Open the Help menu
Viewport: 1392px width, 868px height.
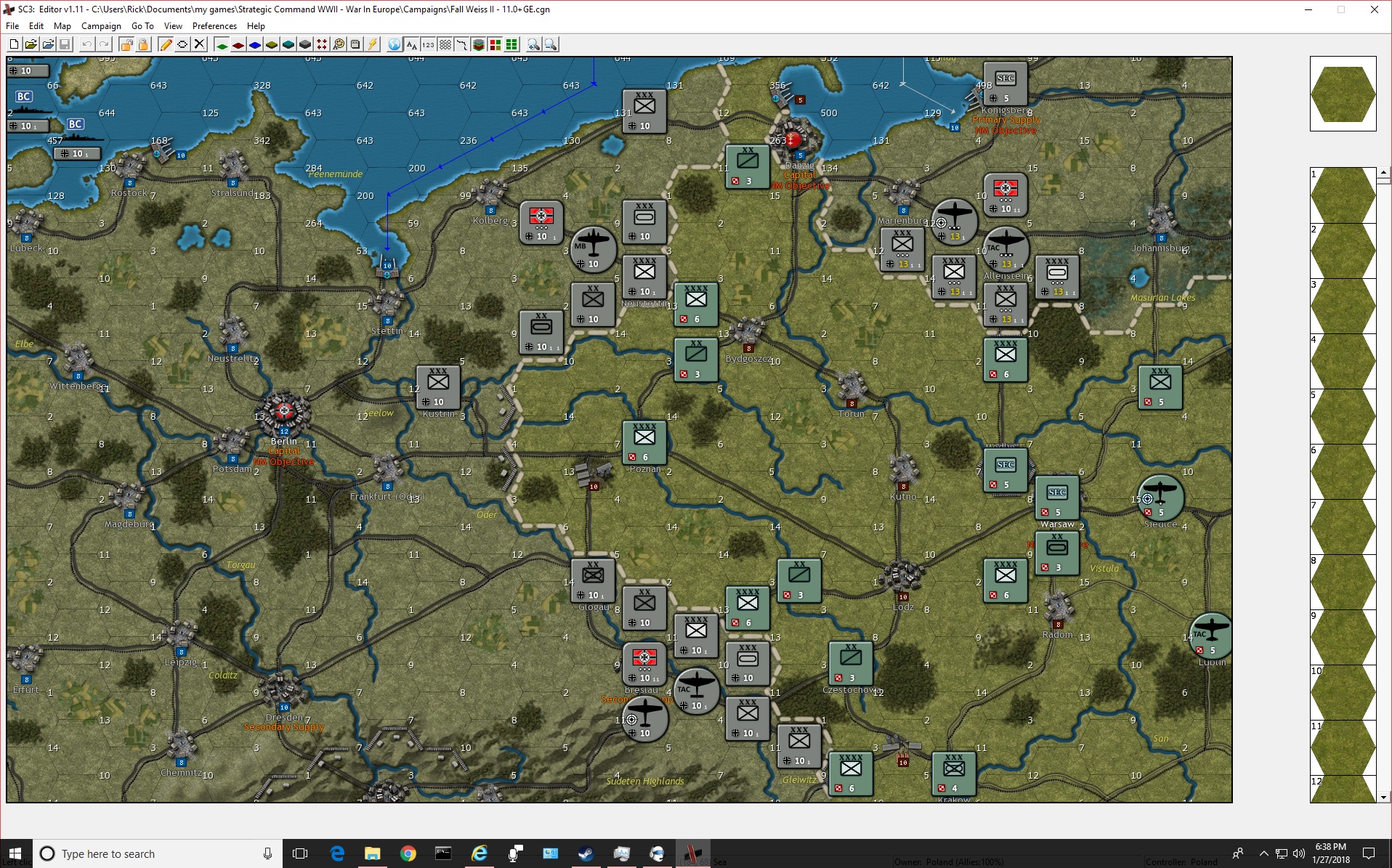click(x=256, y=26)
